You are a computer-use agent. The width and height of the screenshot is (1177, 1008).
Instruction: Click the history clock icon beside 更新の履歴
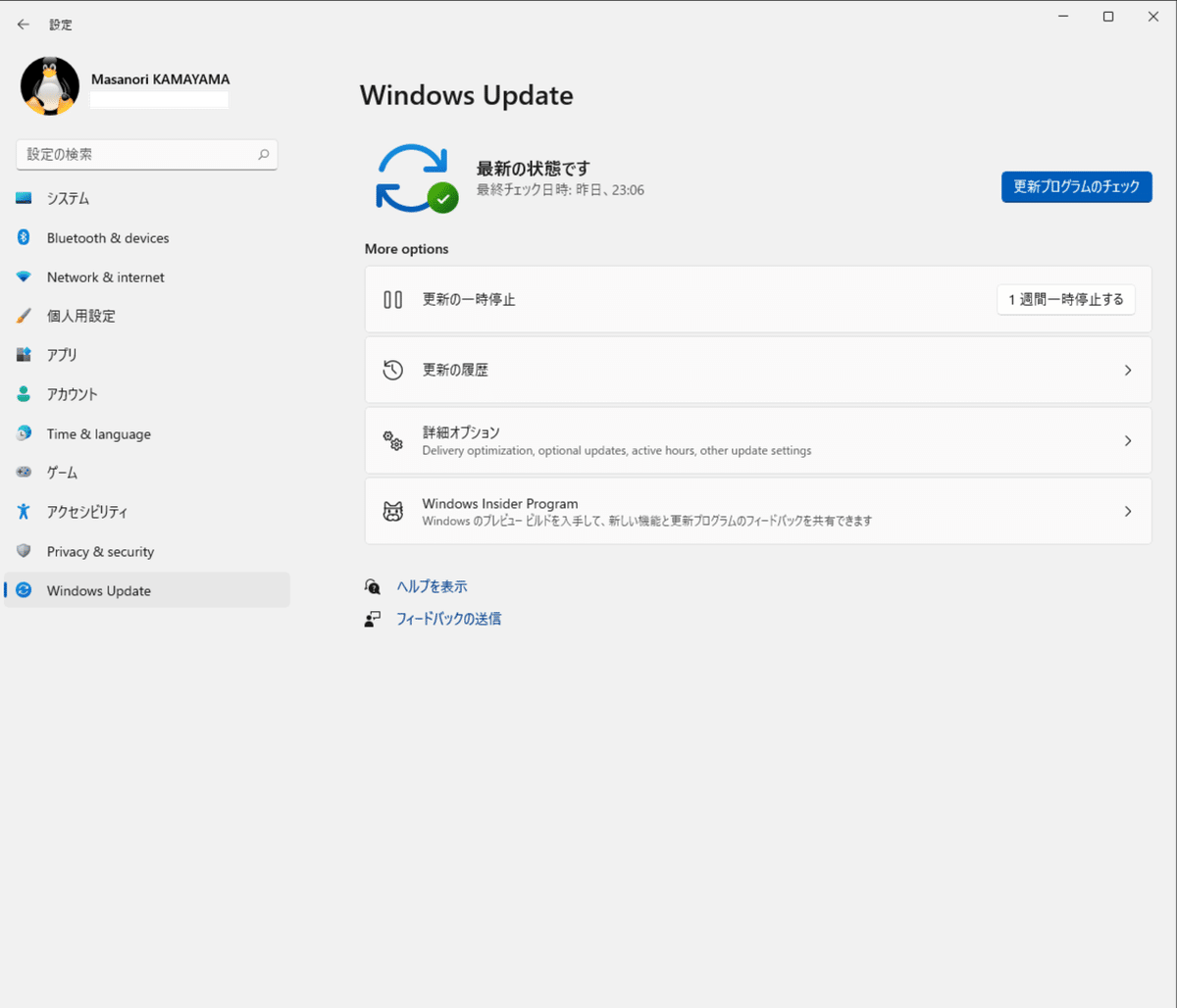click(x=393, y=370)
